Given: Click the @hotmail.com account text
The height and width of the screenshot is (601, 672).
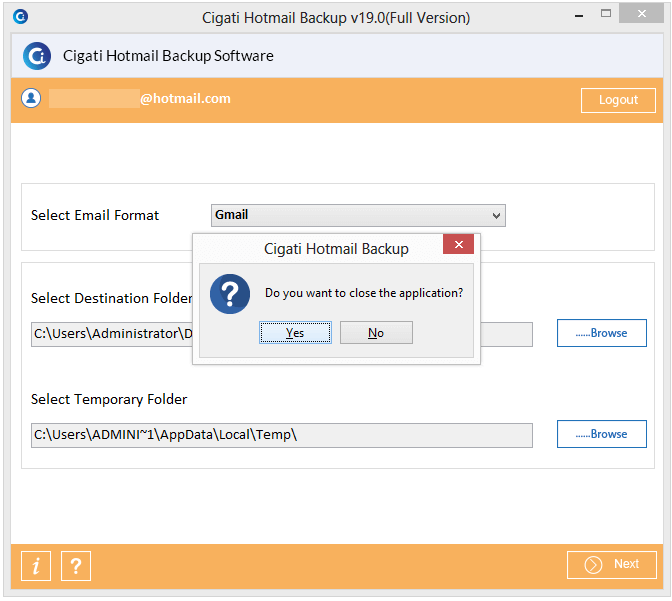Looking at the screenshot, I should coord(186,99).
